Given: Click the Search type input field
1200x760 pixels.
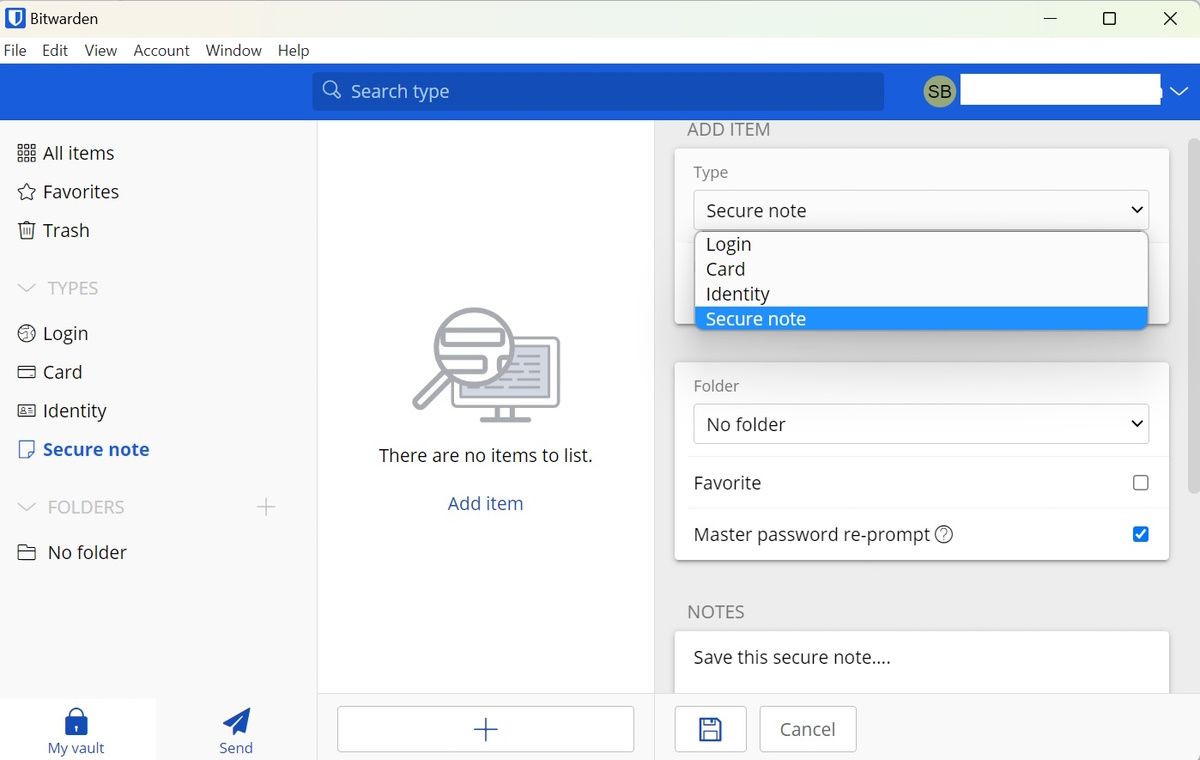Looking at the screenshot, I should click(598, 91).
